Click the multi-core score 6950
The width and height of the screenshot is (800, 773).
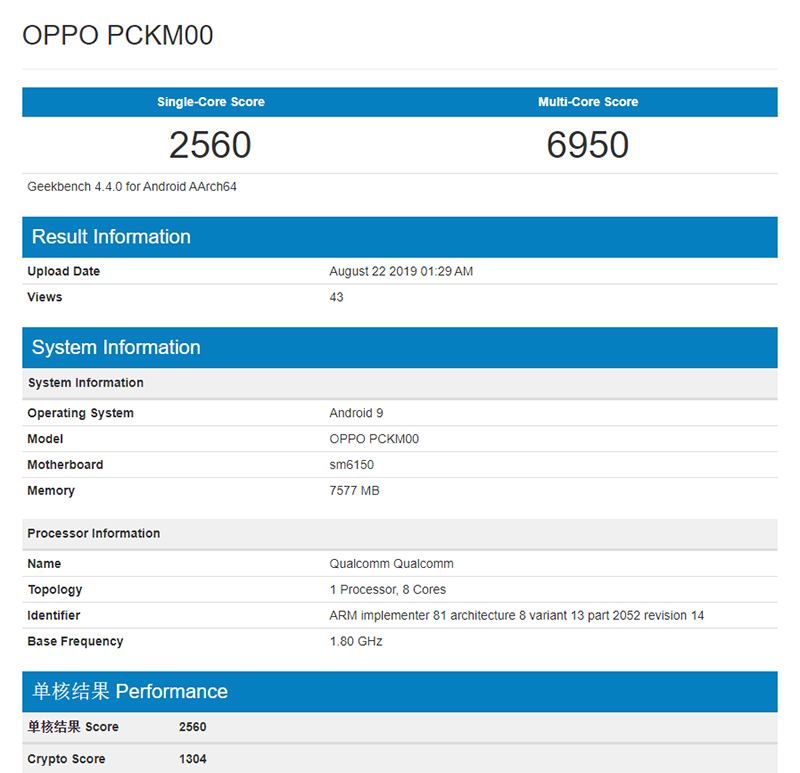[588, 145]
